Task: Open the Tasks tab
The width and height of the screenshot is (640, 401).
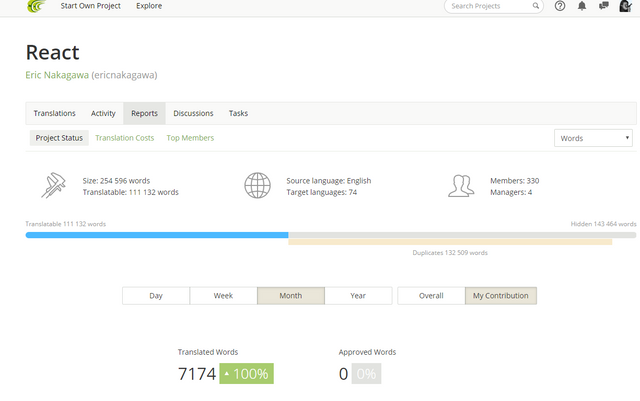Action: (238, 113)
